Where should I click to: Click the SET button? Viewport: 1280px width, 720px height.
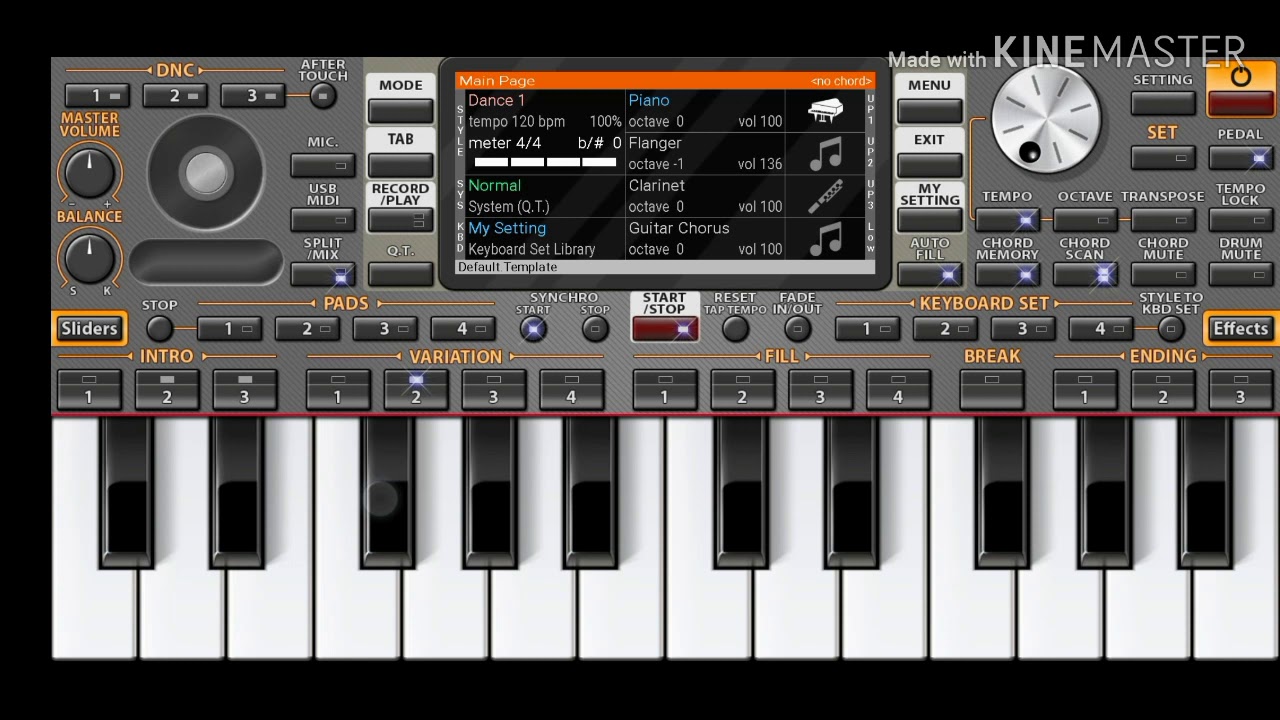click(1163, 157)
